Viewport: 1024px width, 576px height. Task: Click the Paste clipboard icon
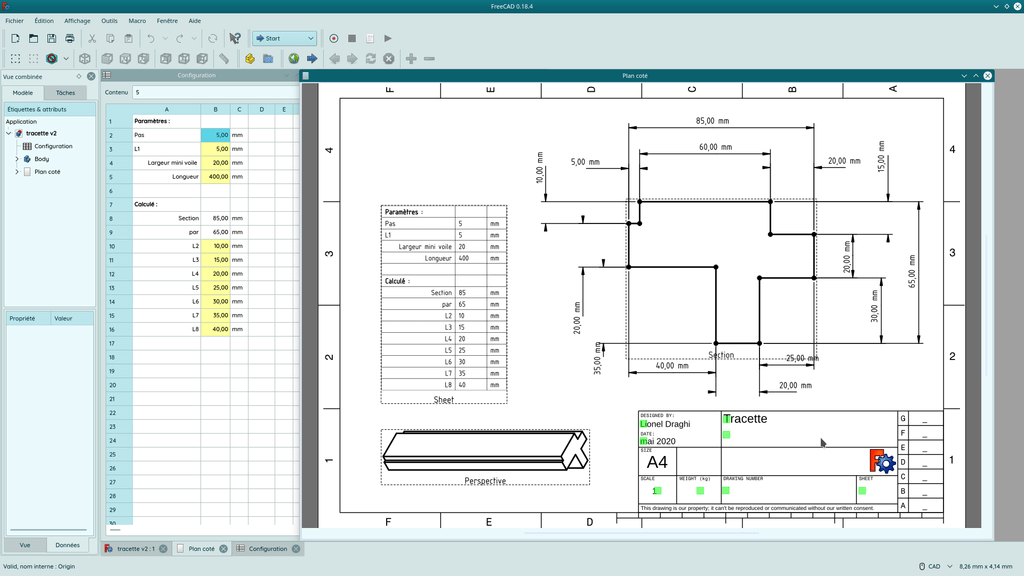(129, 39)
